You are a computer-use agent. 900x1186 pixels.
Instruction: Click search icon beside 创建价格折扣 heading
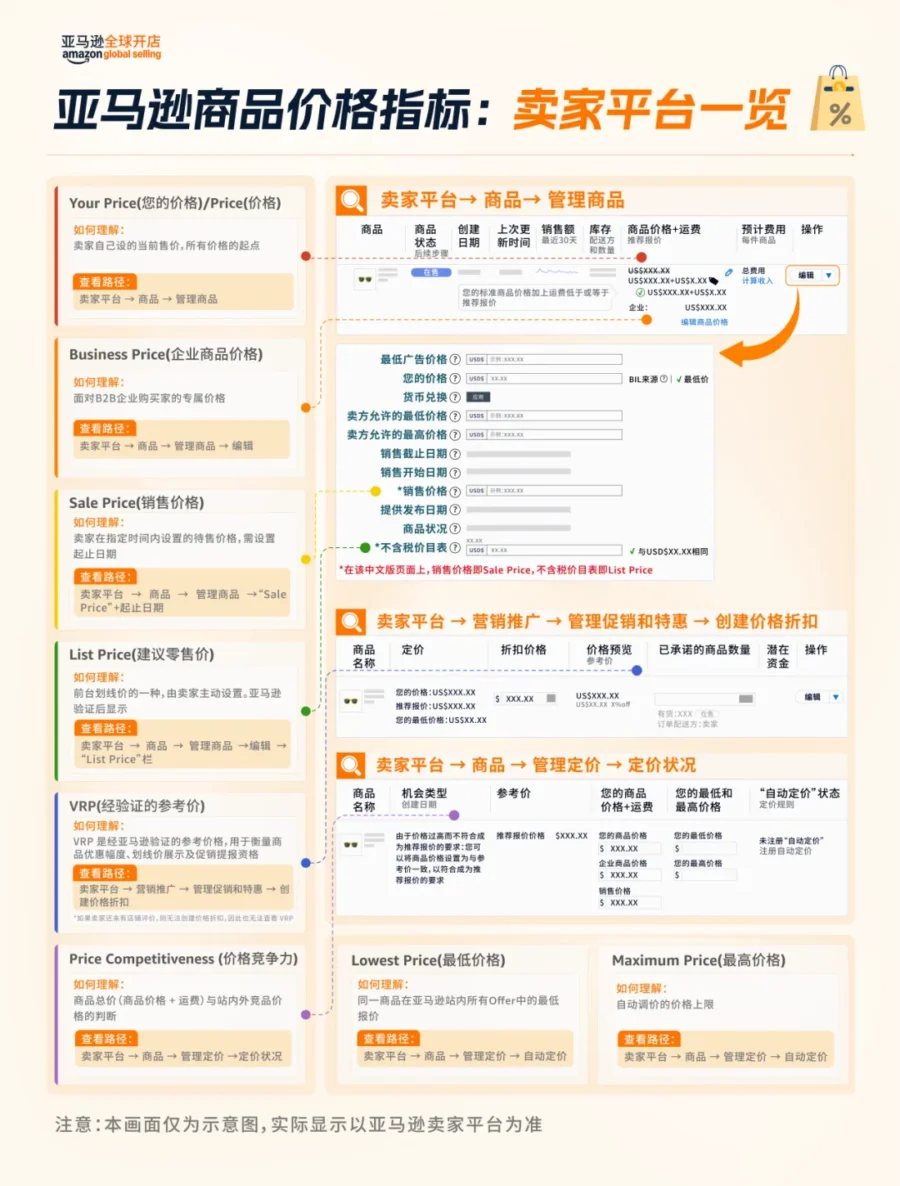pyautogui.click(x=351, y=622)
